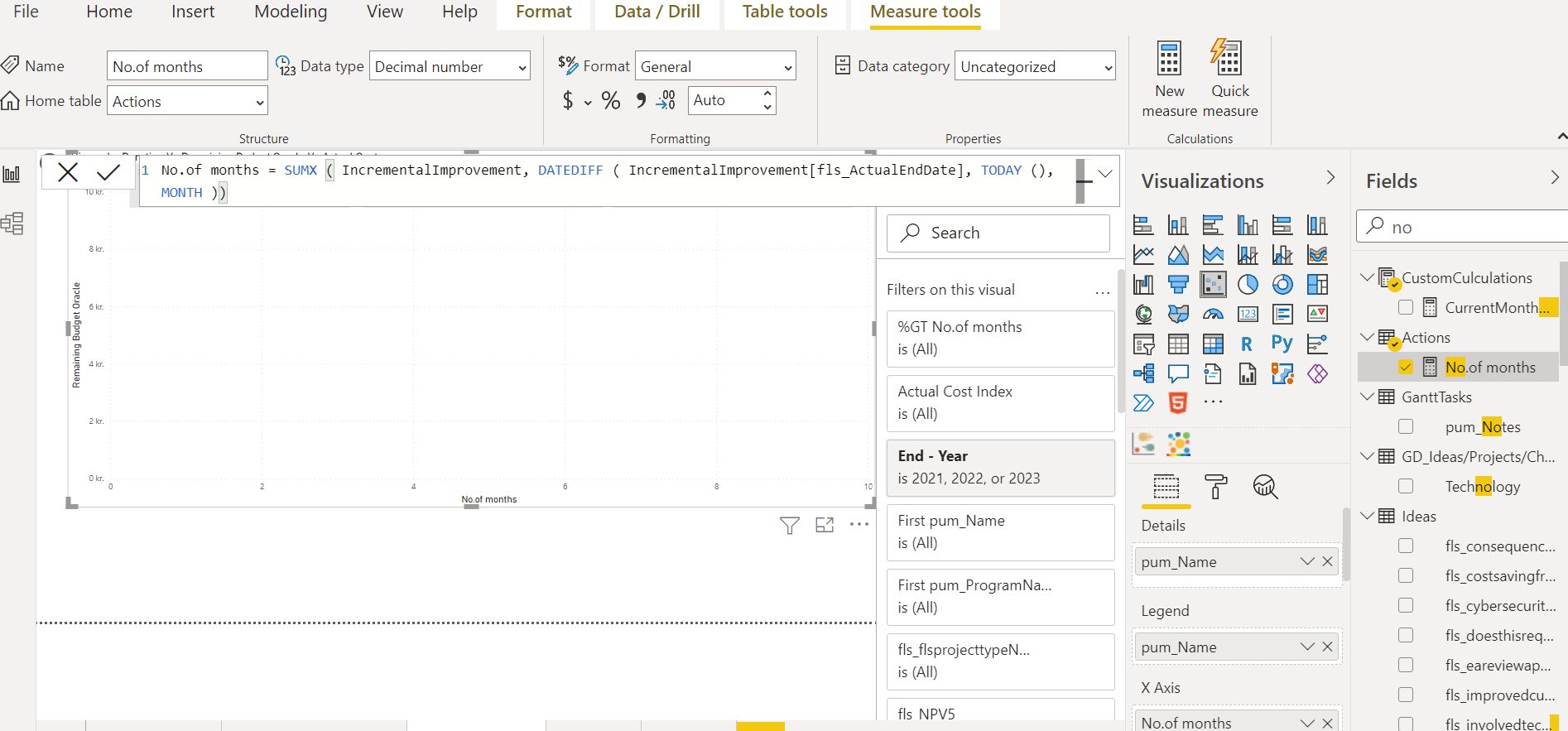Open the End - Year filter card
1568x731 pixels.
(x=1000, y=467)
